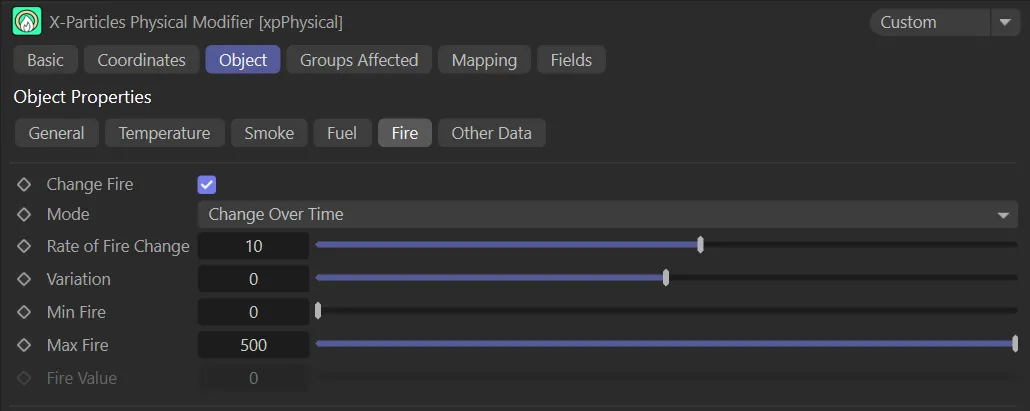Open the Smoke properties sub-tab
Image resolution: width=1030 pixels, height=411 pixels.
click(269, 133)
